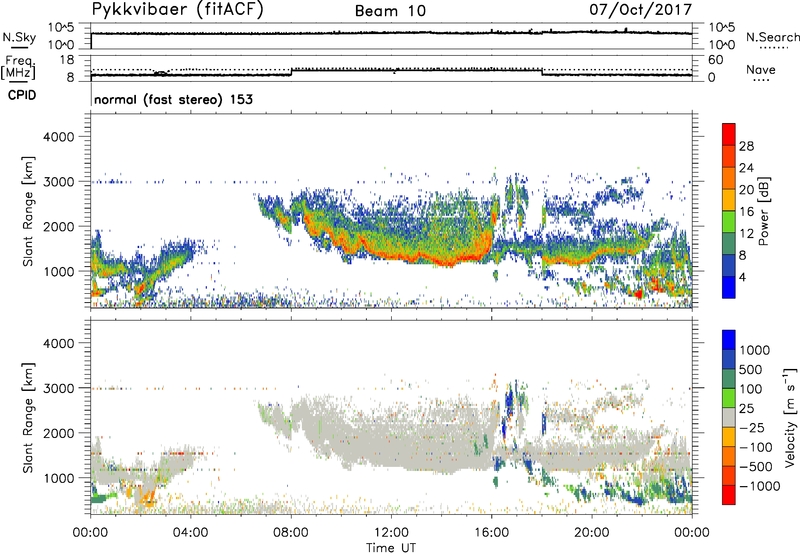800x554 pixels.
Task: Click the 'CPID' label
Action: pyautogui.click(x=22, y=95)
